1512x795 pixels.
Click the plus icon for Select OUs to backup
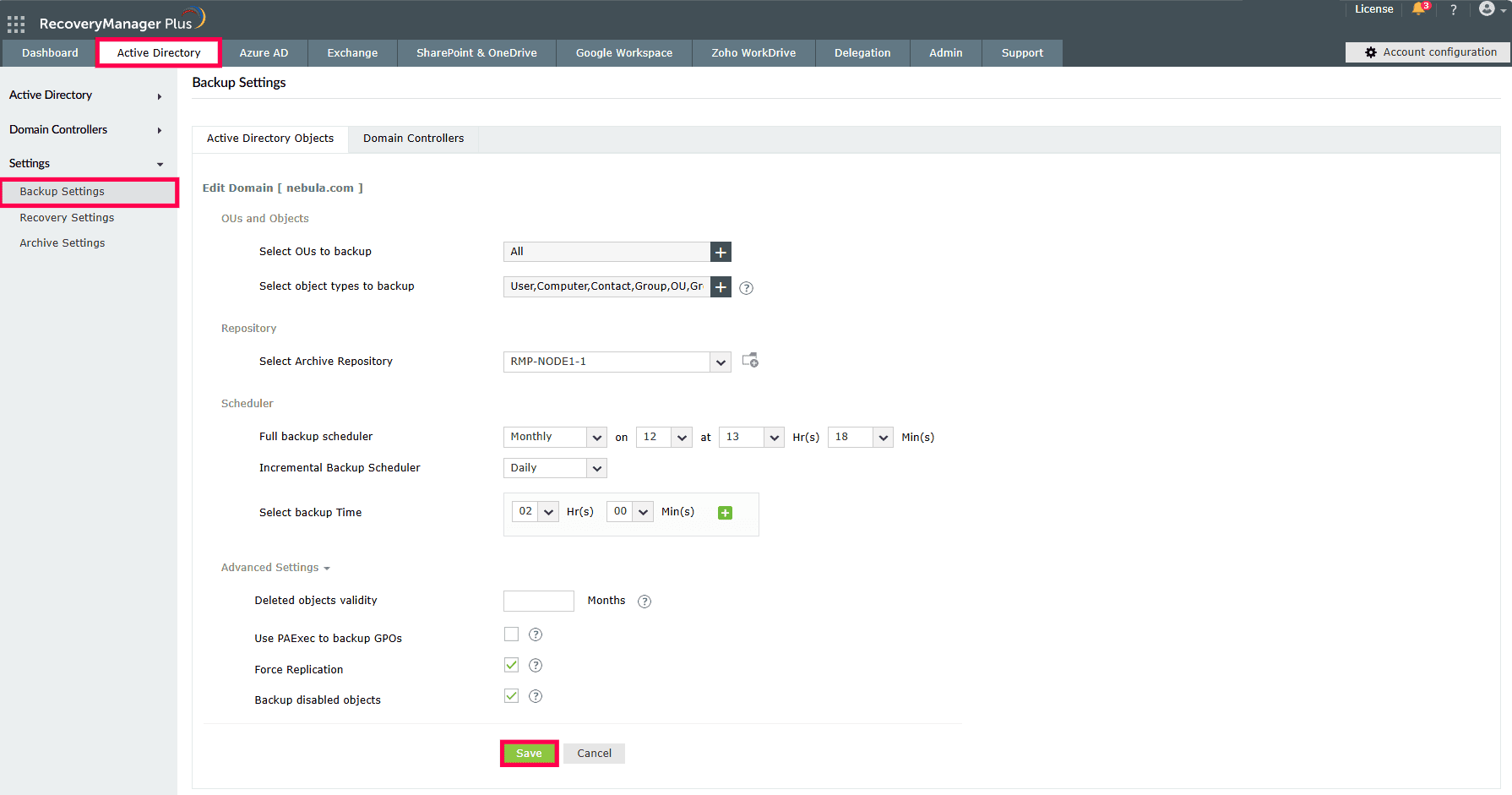pos(721,252)
